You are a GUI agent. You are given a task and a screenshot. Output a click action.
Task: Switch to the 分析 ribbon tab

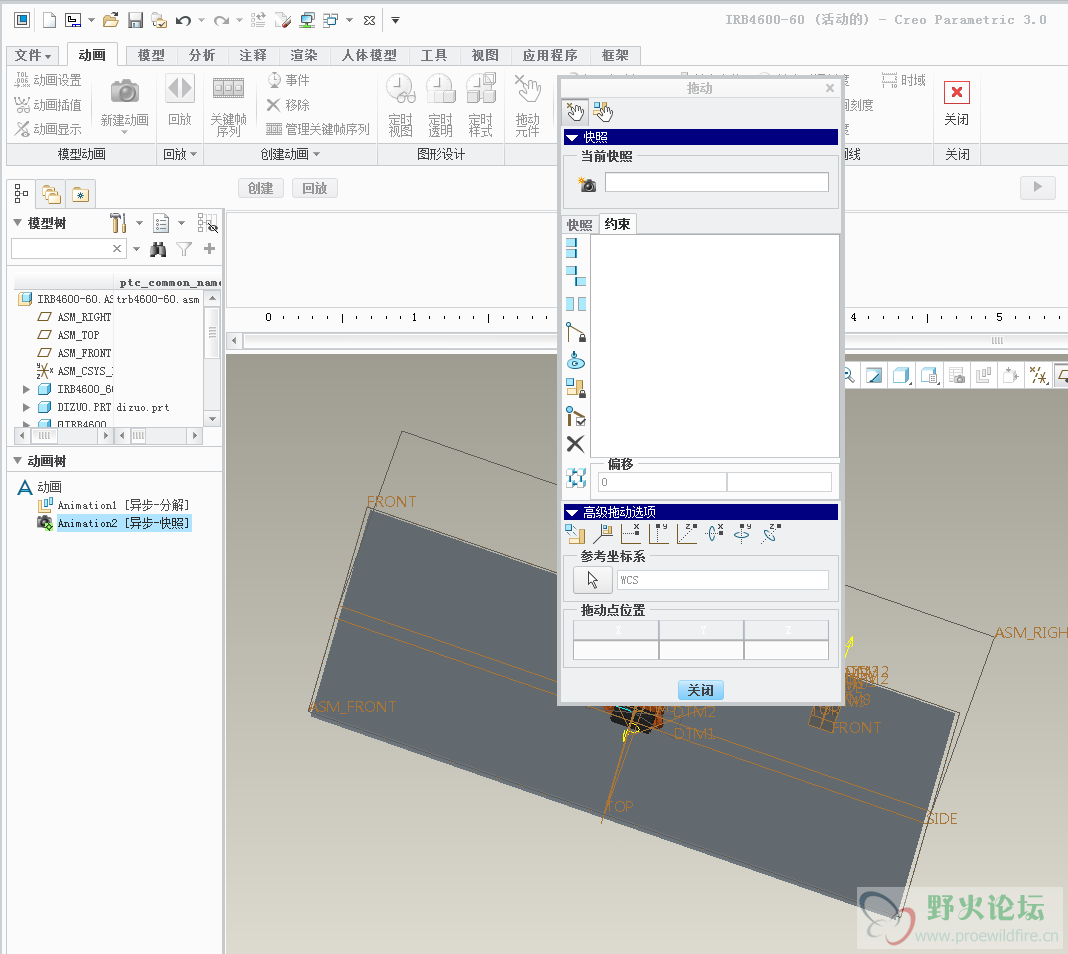202,56
